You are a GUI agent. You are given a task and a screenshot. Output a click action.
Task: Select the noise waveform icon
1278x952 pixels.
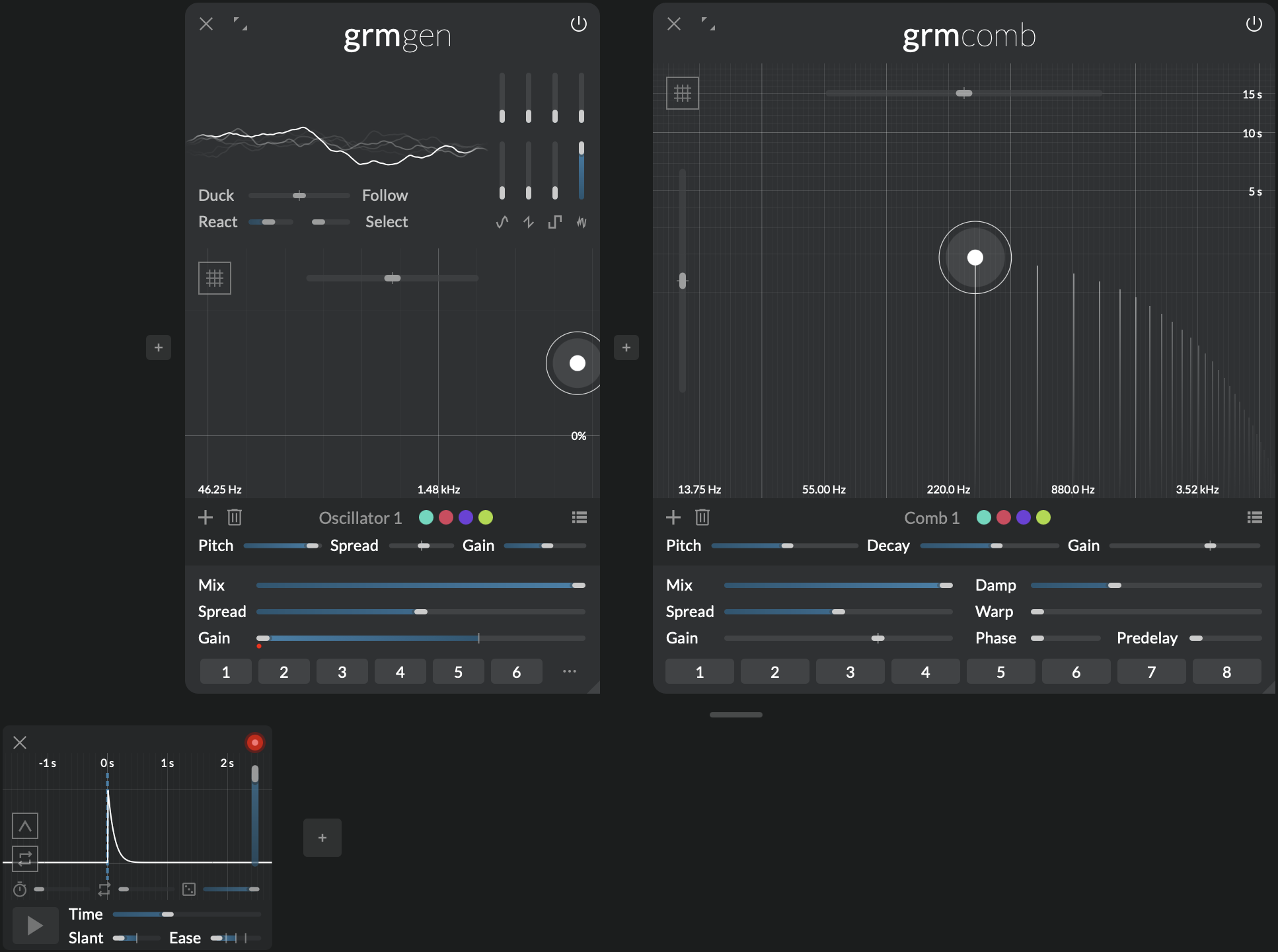[582, 222]
